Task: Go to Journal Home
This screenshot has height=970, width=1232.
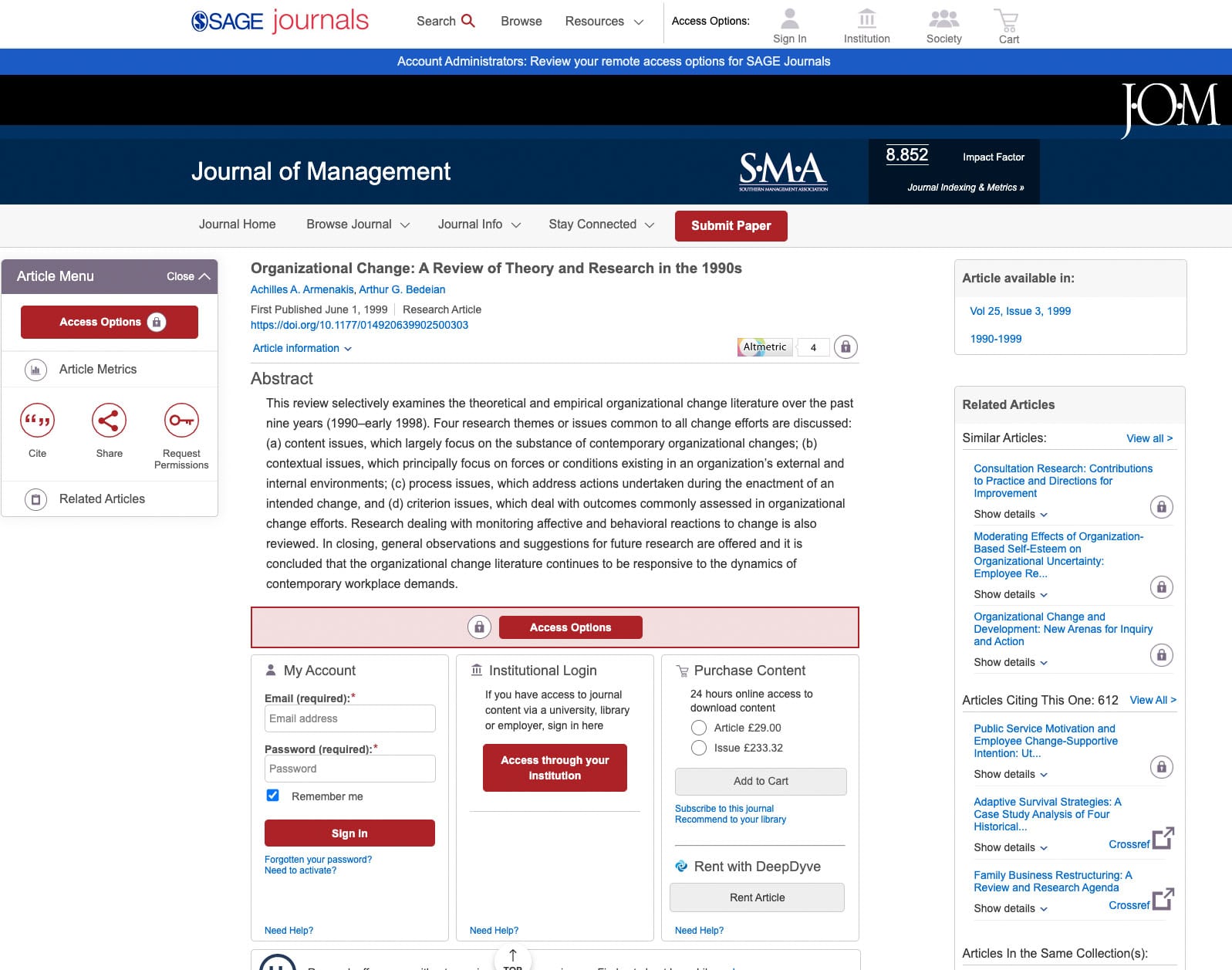Action: tap(237, 225)
